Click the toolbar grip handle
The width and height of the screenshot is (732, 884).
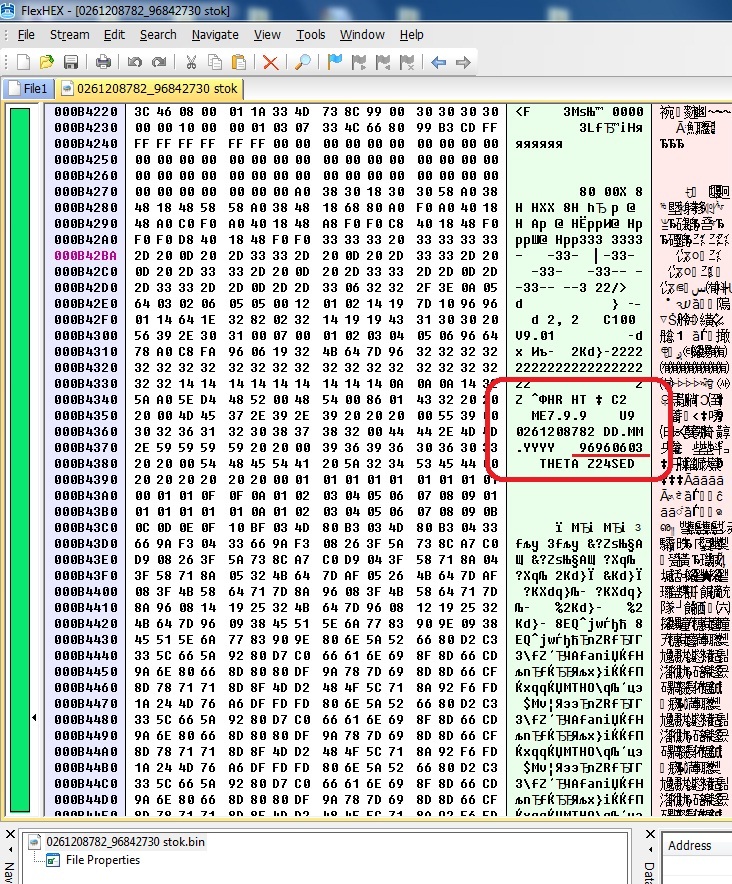click(6, 62)
